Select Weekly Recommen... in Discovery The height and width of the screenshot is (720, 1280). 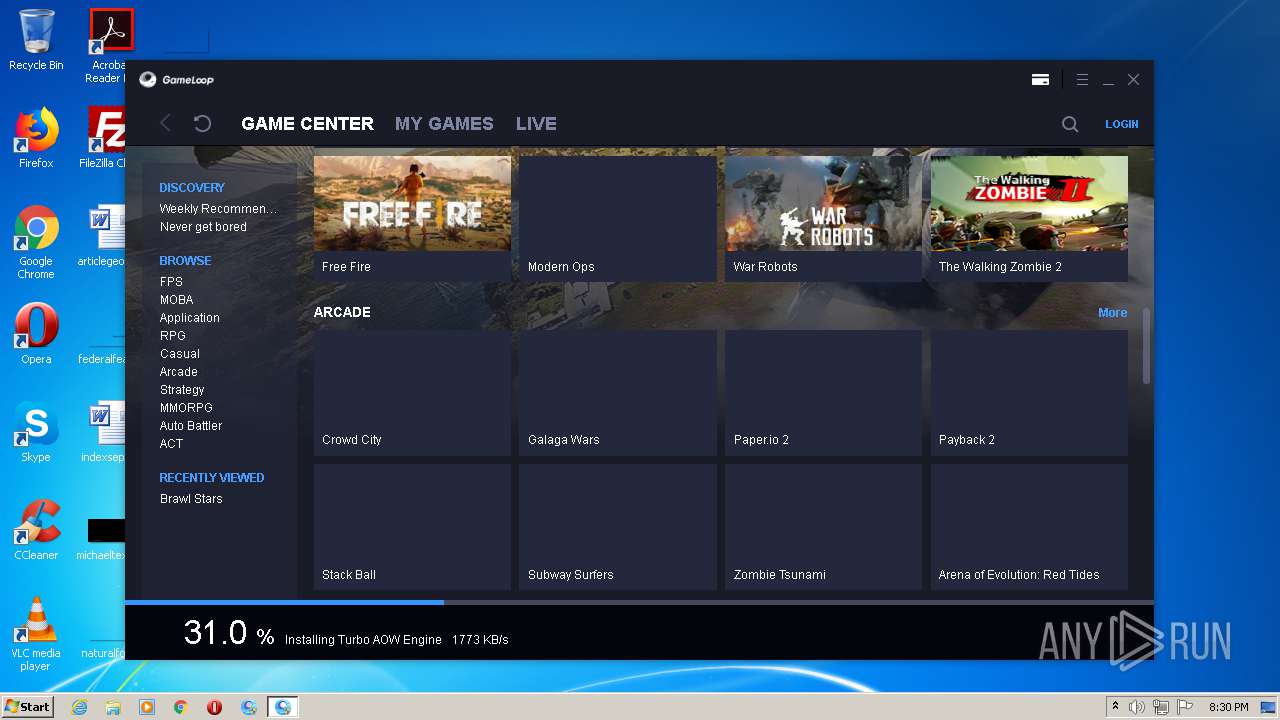click(x=218, y=209)
